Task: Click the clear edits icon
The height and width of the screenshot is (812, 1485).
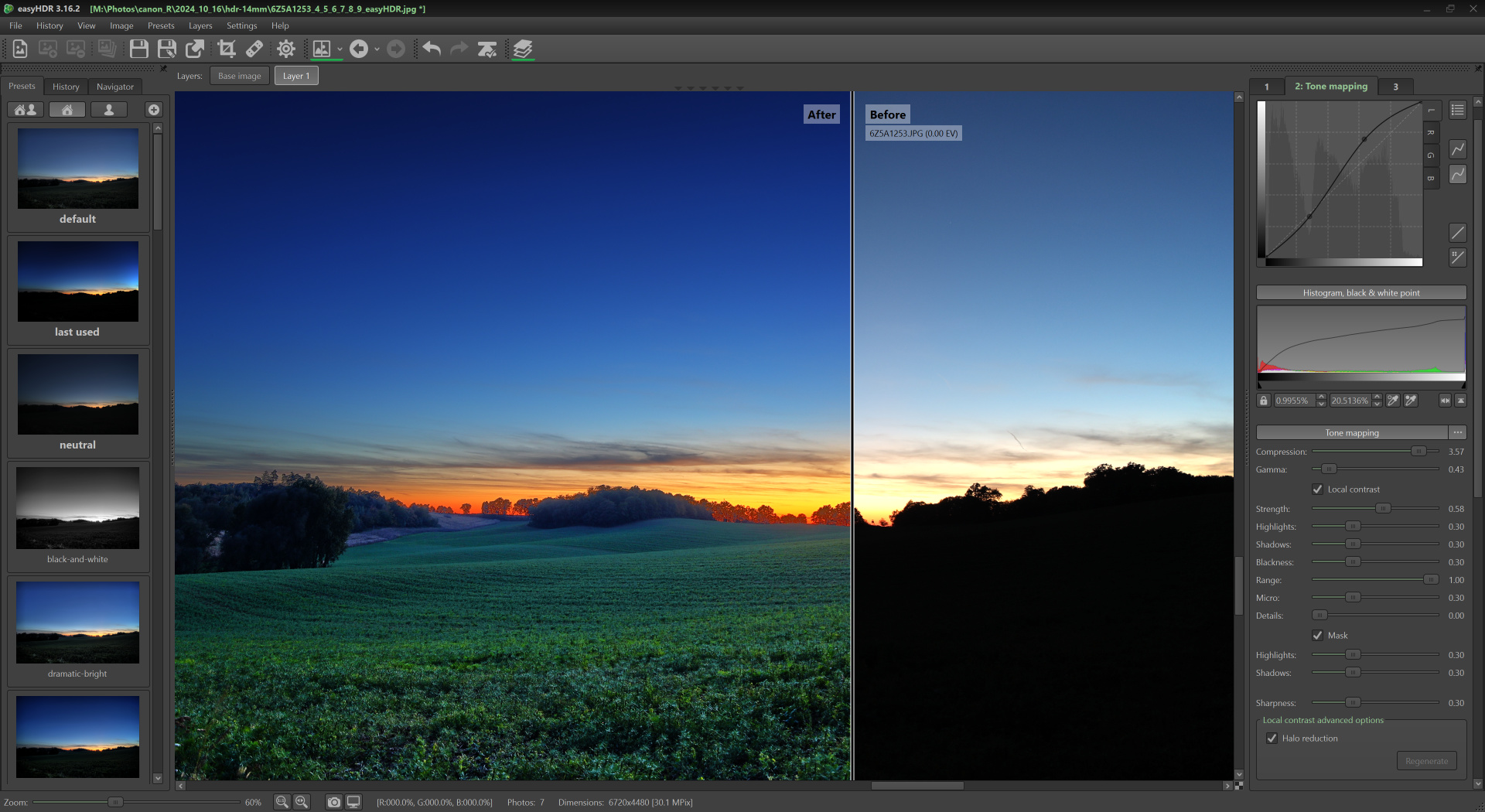Action: click(x=487, y=49)
